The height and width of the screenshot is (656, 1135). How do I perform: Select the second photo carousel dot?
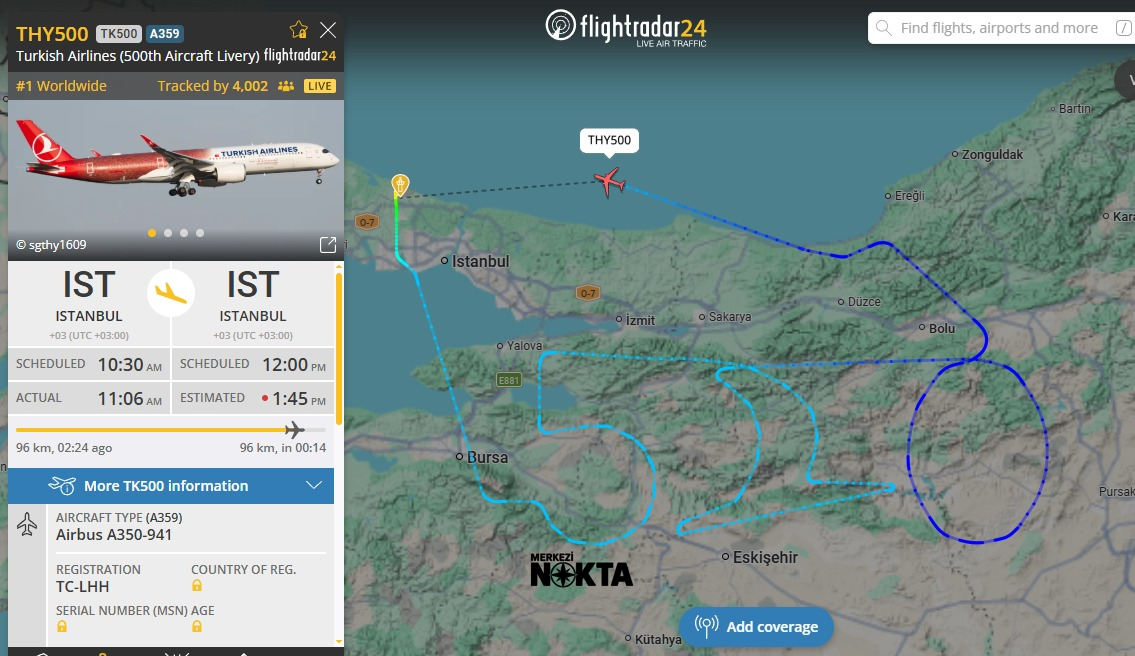click(x=168, y=233)
